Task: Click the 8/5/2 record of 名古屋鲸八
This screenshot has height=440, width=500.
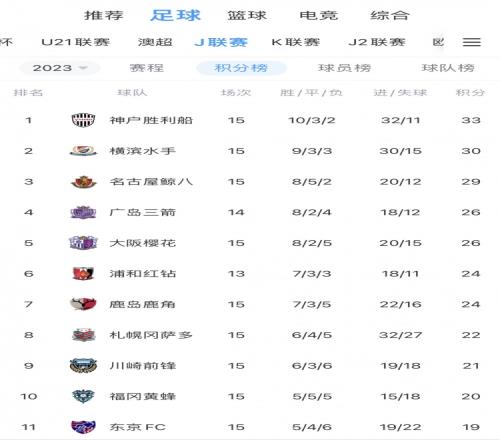Action: point(312,182)
